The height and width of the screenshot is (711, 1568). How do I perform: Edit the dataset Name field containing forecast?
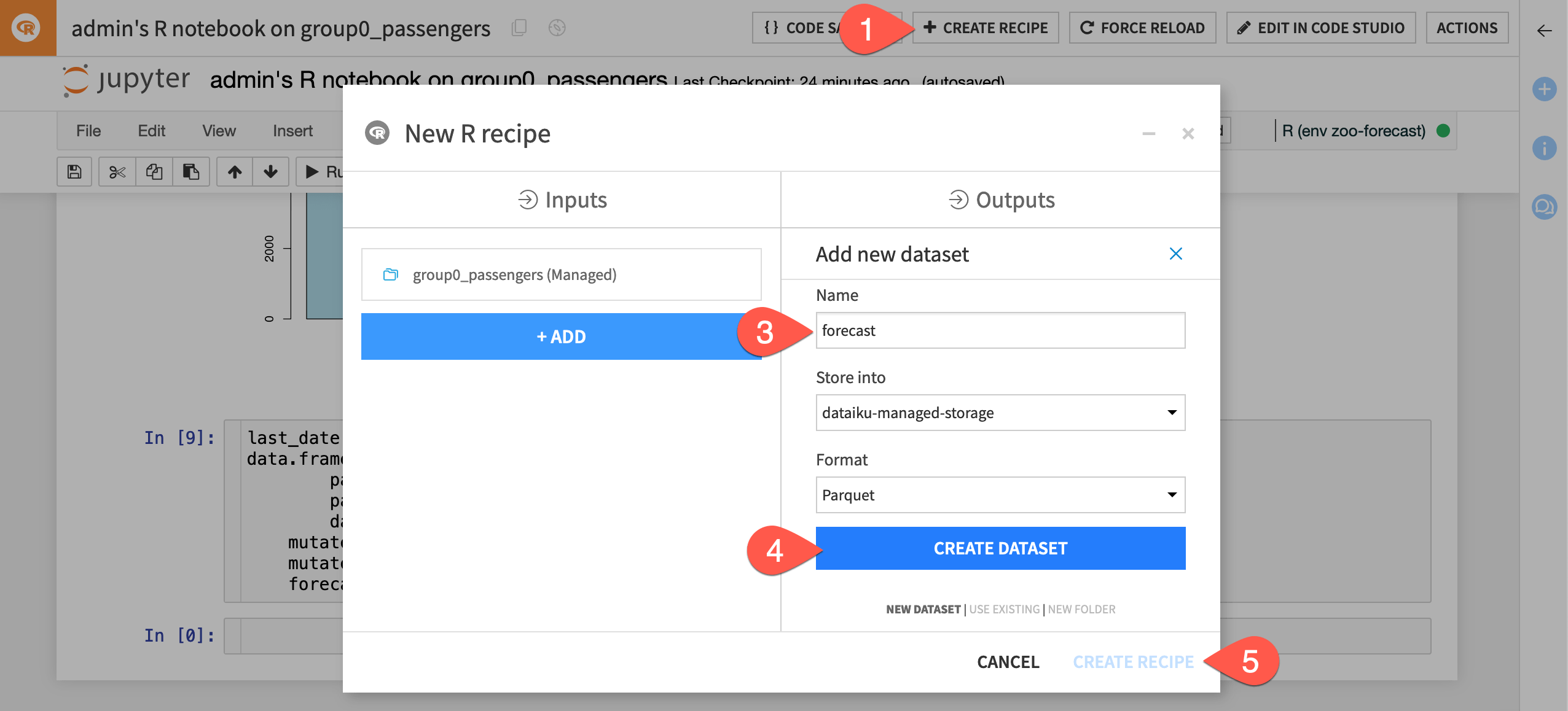pos(1000,330)
